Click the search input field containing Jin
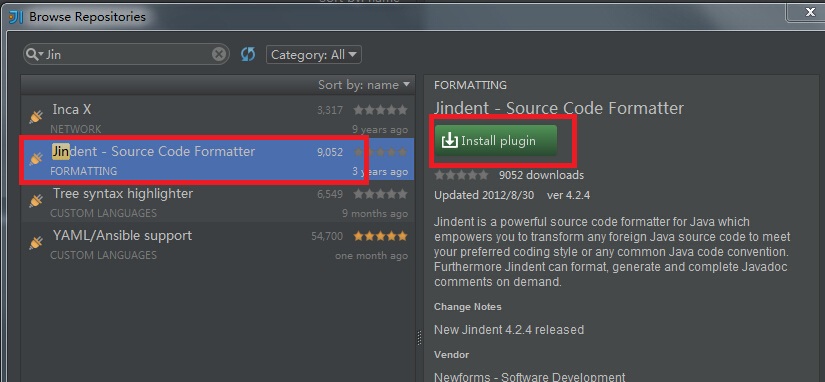The height and width of the screenshot is (382, 825). [x=126, y=54]
